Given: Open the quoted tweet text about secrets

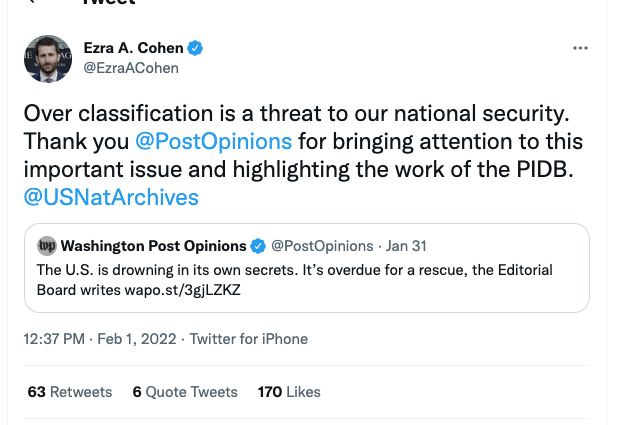Looking at the screenshot, I should (294, 280).
